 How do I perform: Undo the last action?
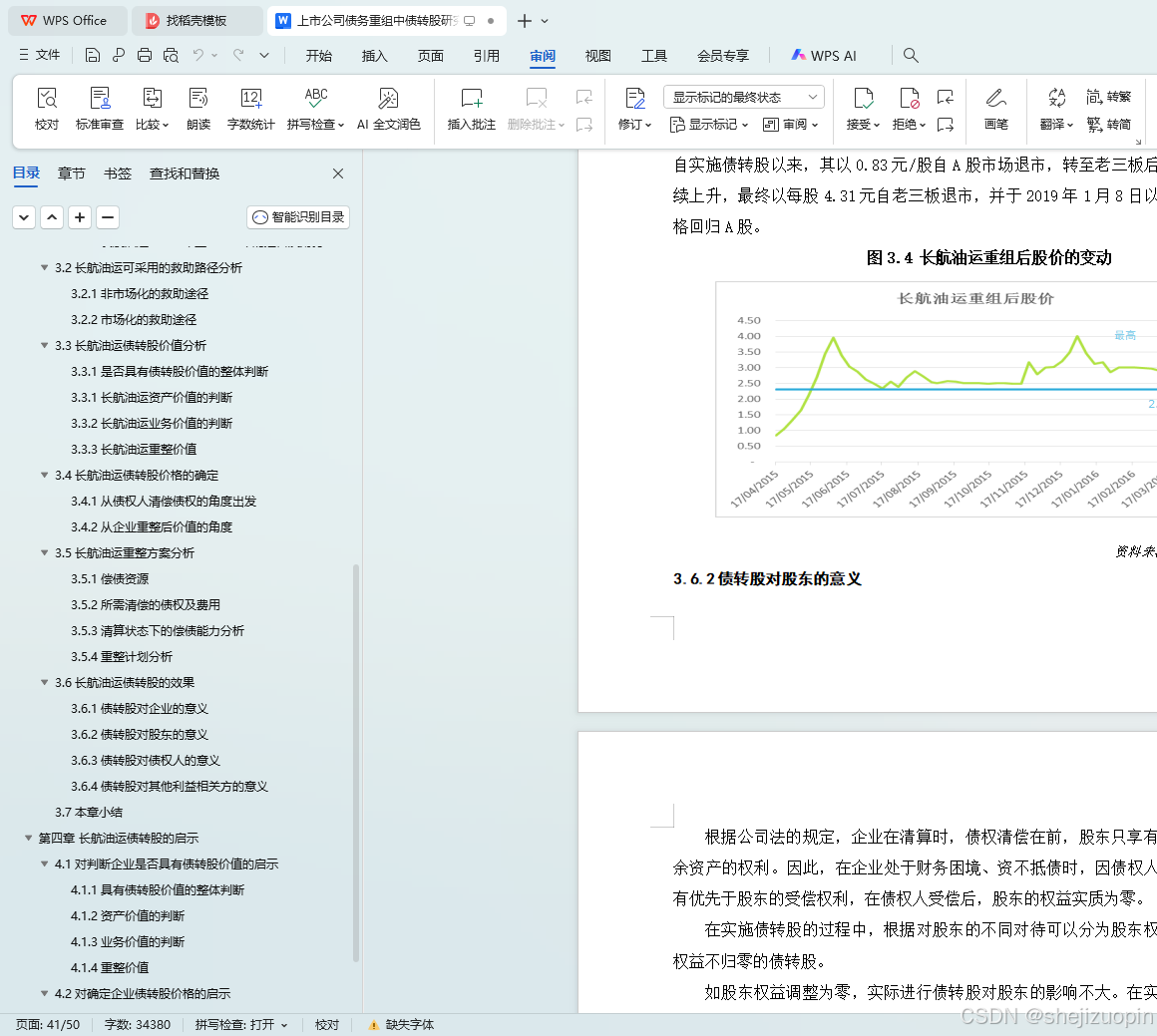(197, 56)
